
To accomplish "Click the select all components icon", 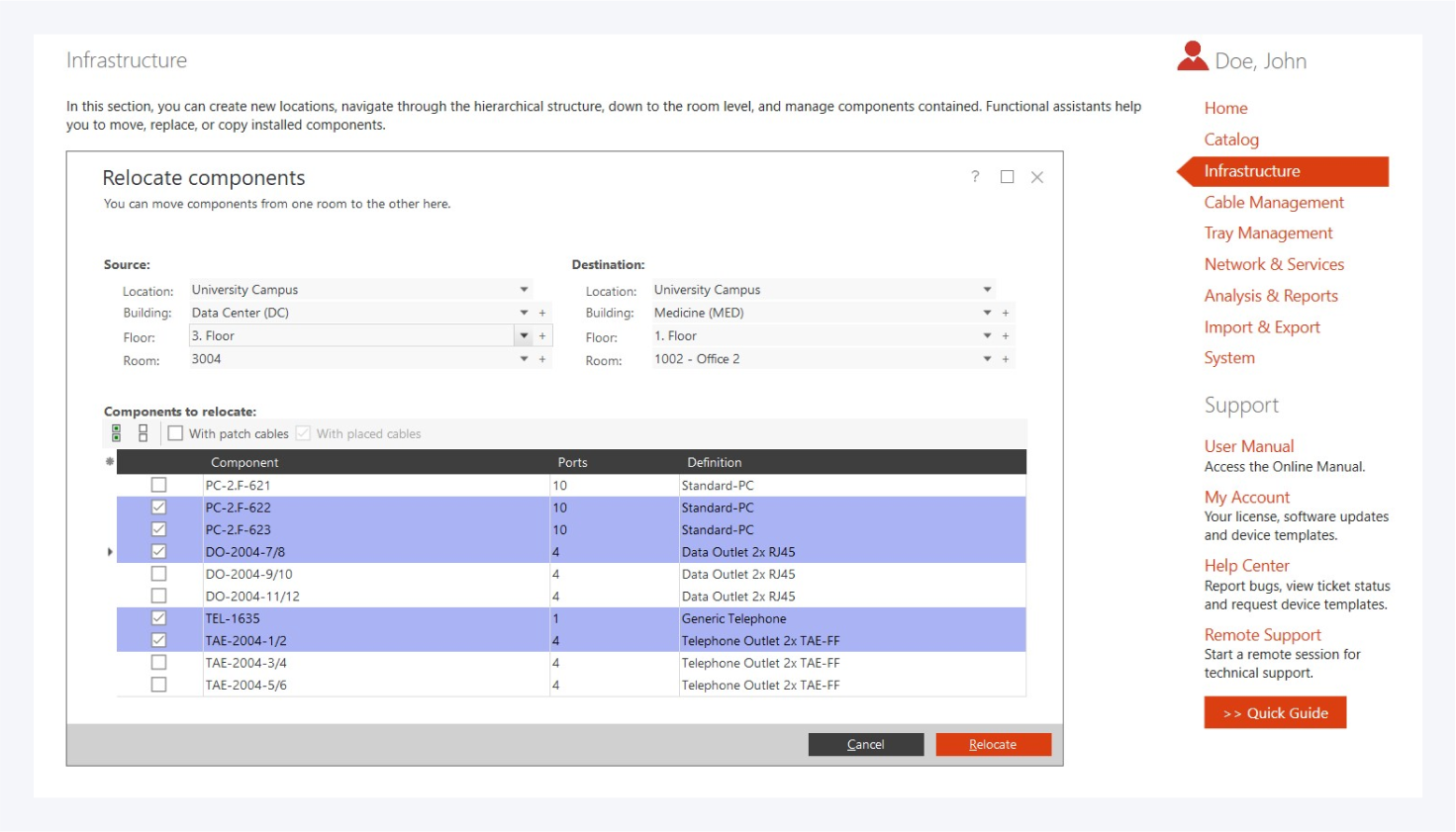I will tap(116, 433).
